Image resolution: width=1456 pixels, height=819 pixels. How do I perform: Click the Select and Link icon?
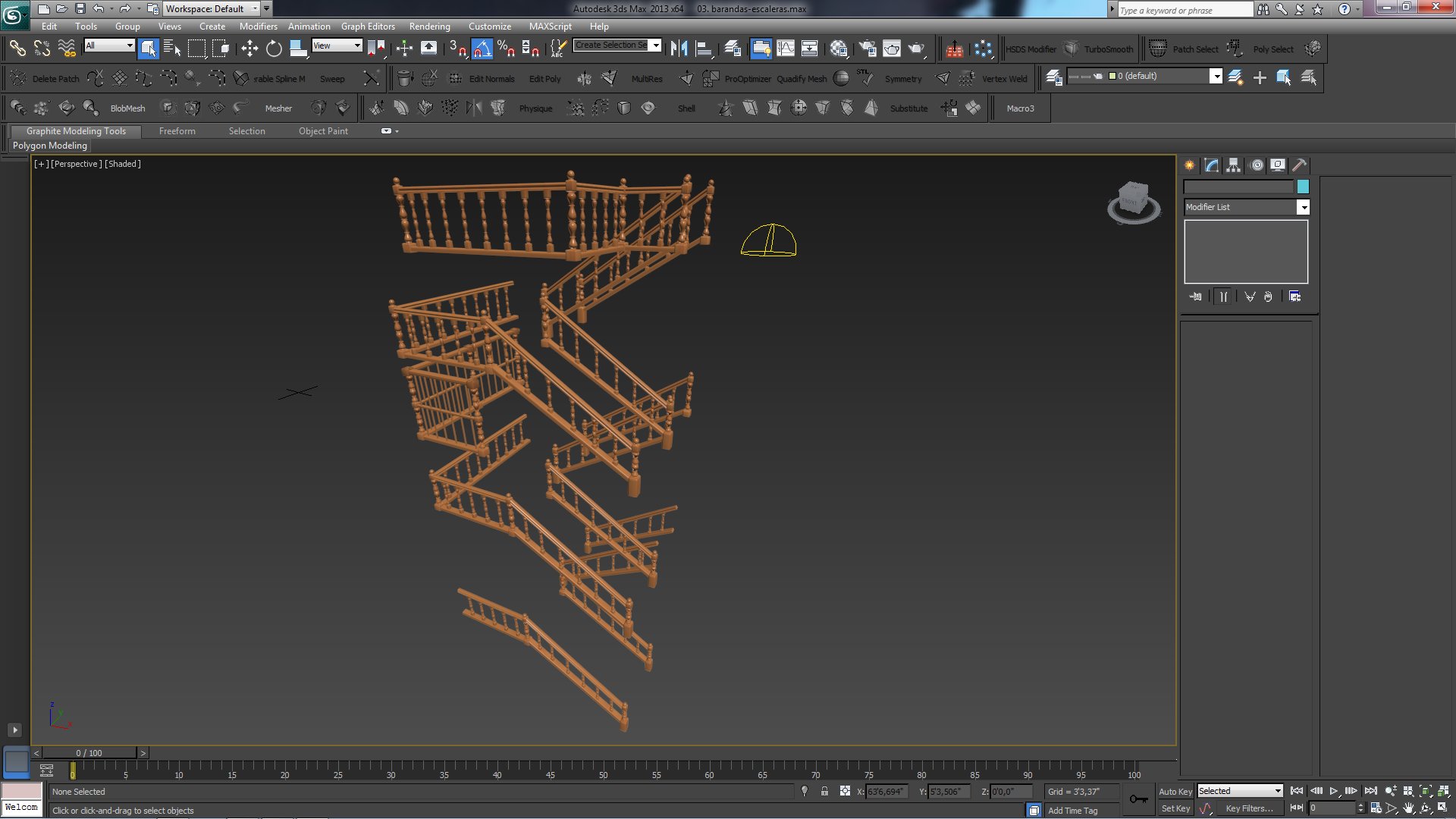tap(17, 49)
